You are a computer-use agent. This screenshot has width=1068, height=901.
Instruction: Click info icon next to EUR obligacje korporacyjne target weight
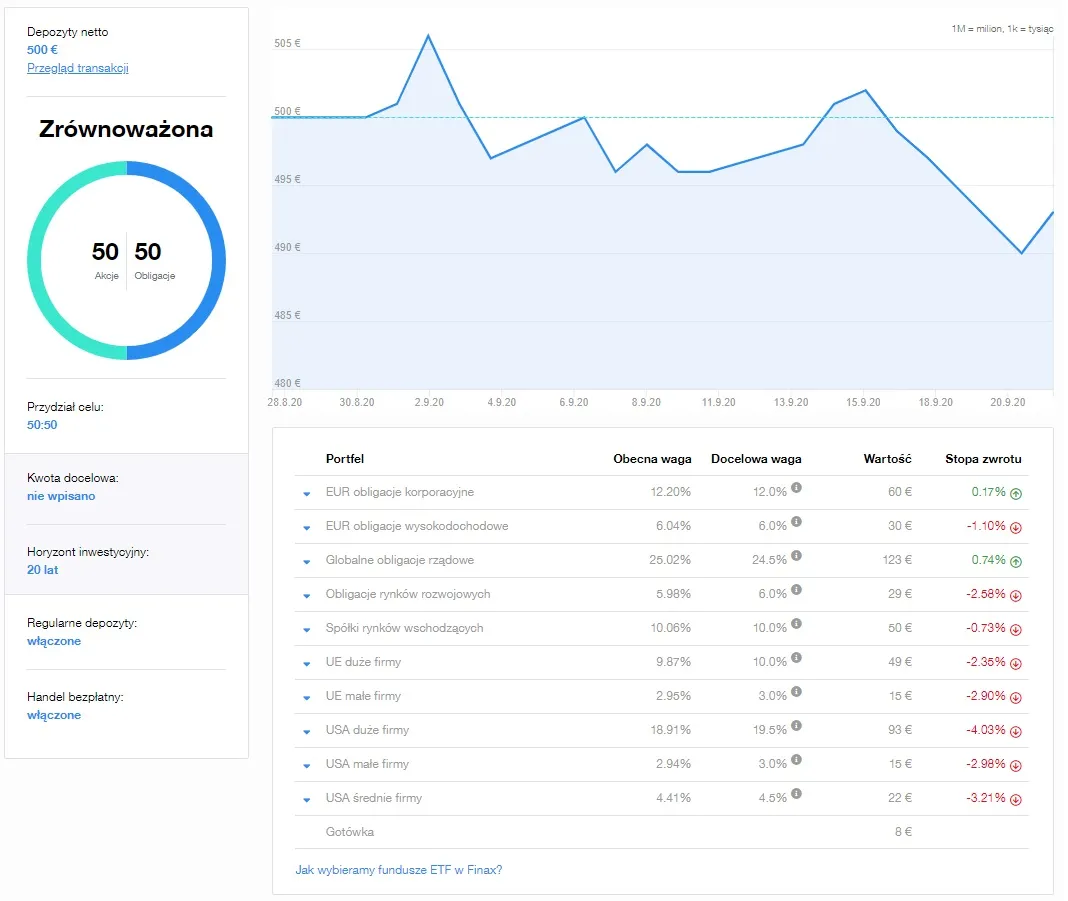[796, 488]
